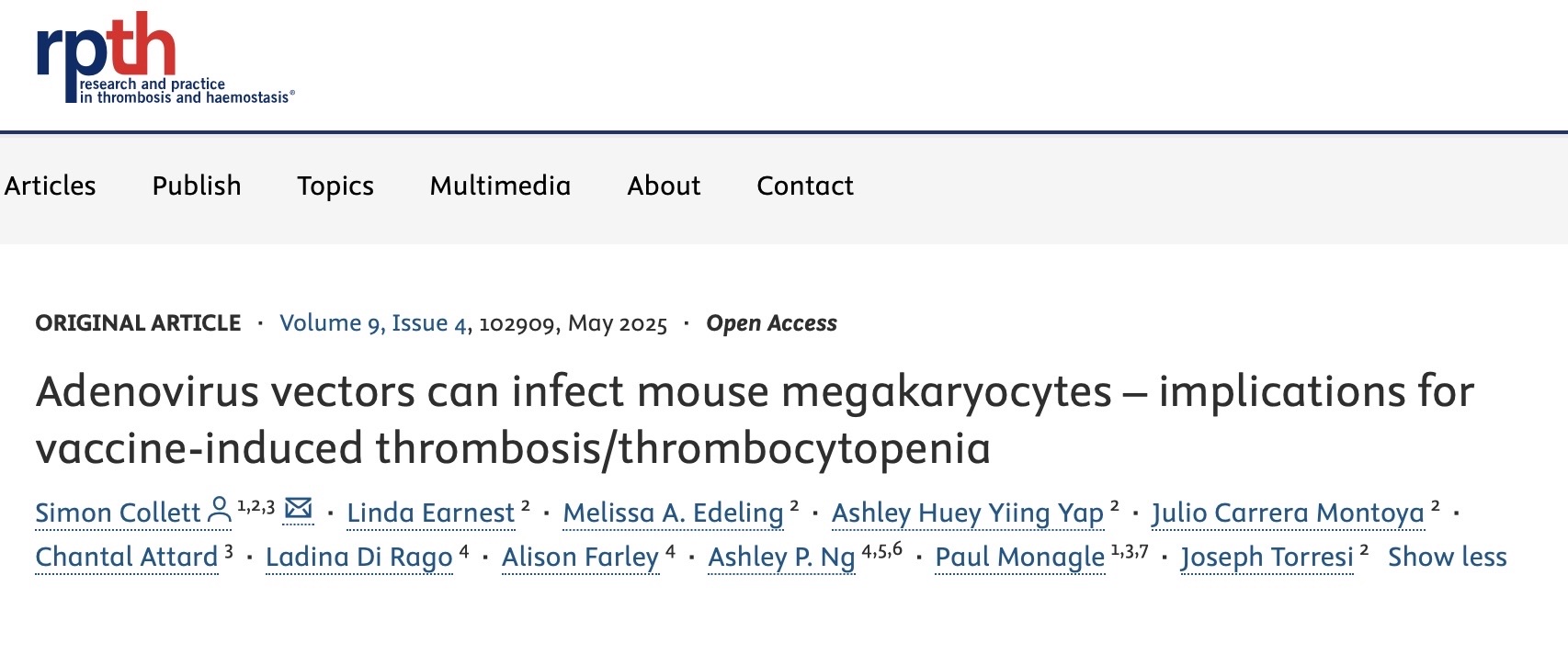
Task: Expand the Topics navigation item
Action: [x=335, y=186]
